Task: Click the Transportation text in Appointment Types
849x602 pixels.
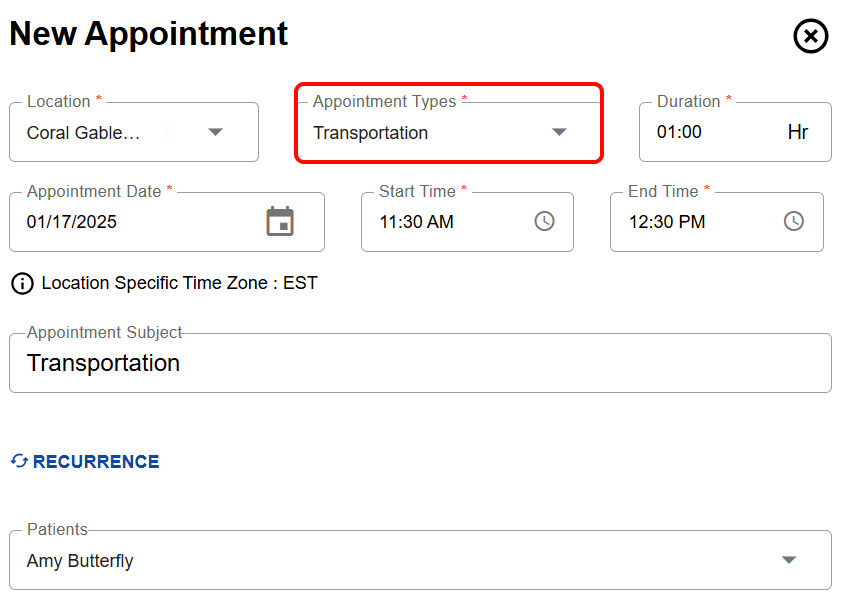Action: [372, 132]
